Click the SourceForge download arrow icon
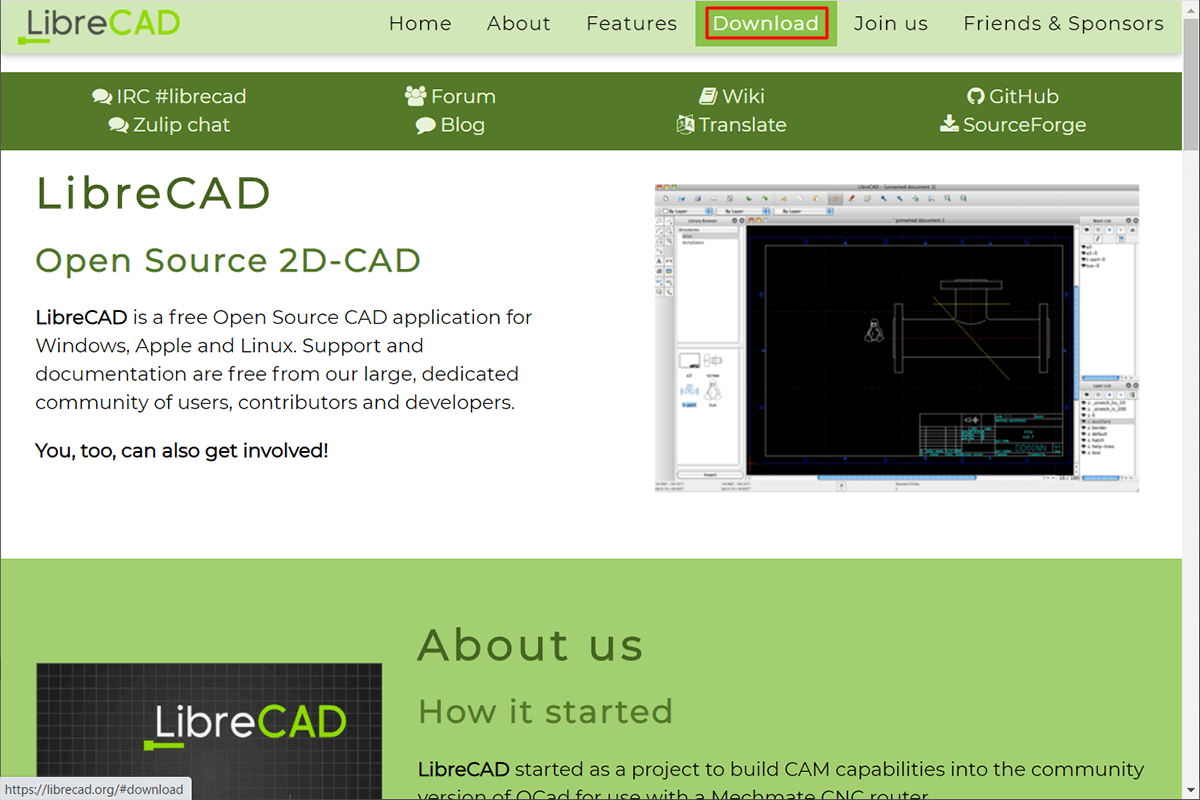1200x800 pixels. click(x=950, y=124)
